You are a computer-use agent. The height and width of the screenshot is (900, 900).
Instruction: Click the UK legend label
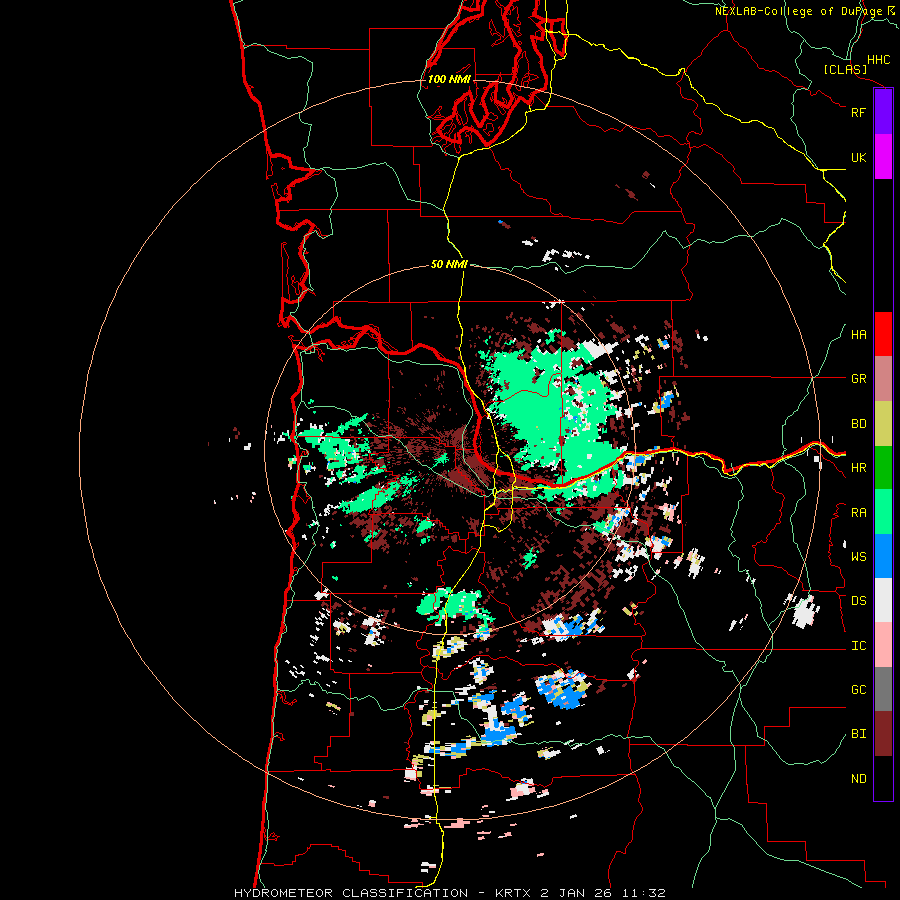pos(858,157)
